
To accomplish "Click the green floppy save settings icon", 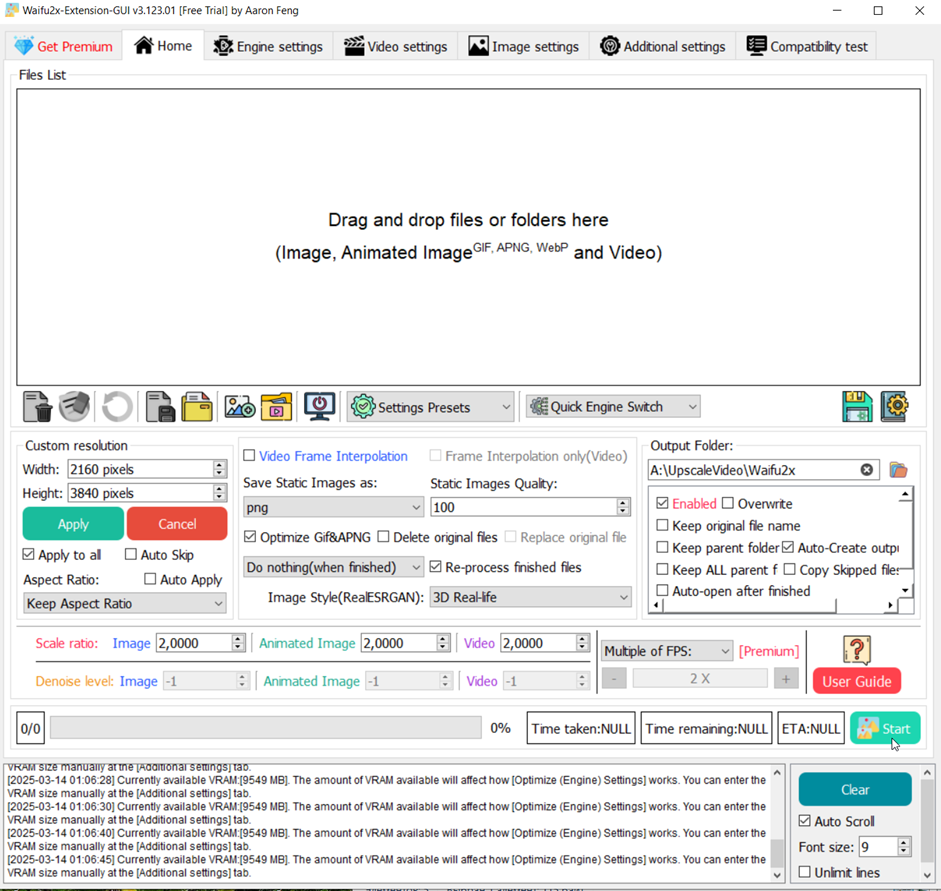I will [x=857, y=407].
